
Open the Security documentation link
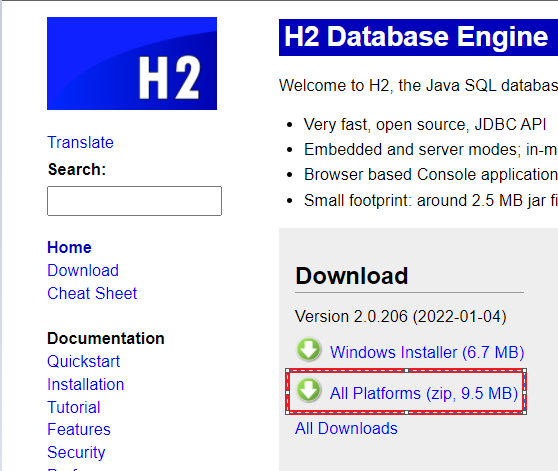(x=76, y=453)
